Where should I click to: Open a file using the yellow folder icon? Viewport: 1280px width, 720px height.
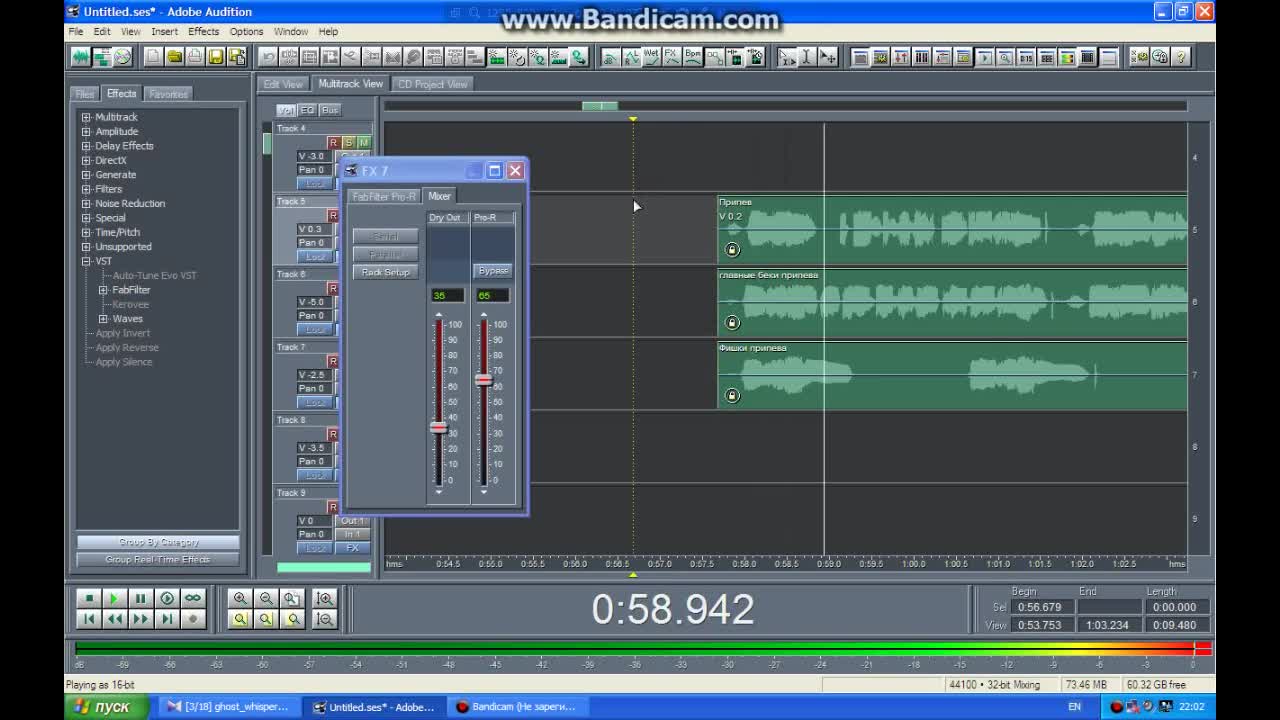click(x=174, y=57)
